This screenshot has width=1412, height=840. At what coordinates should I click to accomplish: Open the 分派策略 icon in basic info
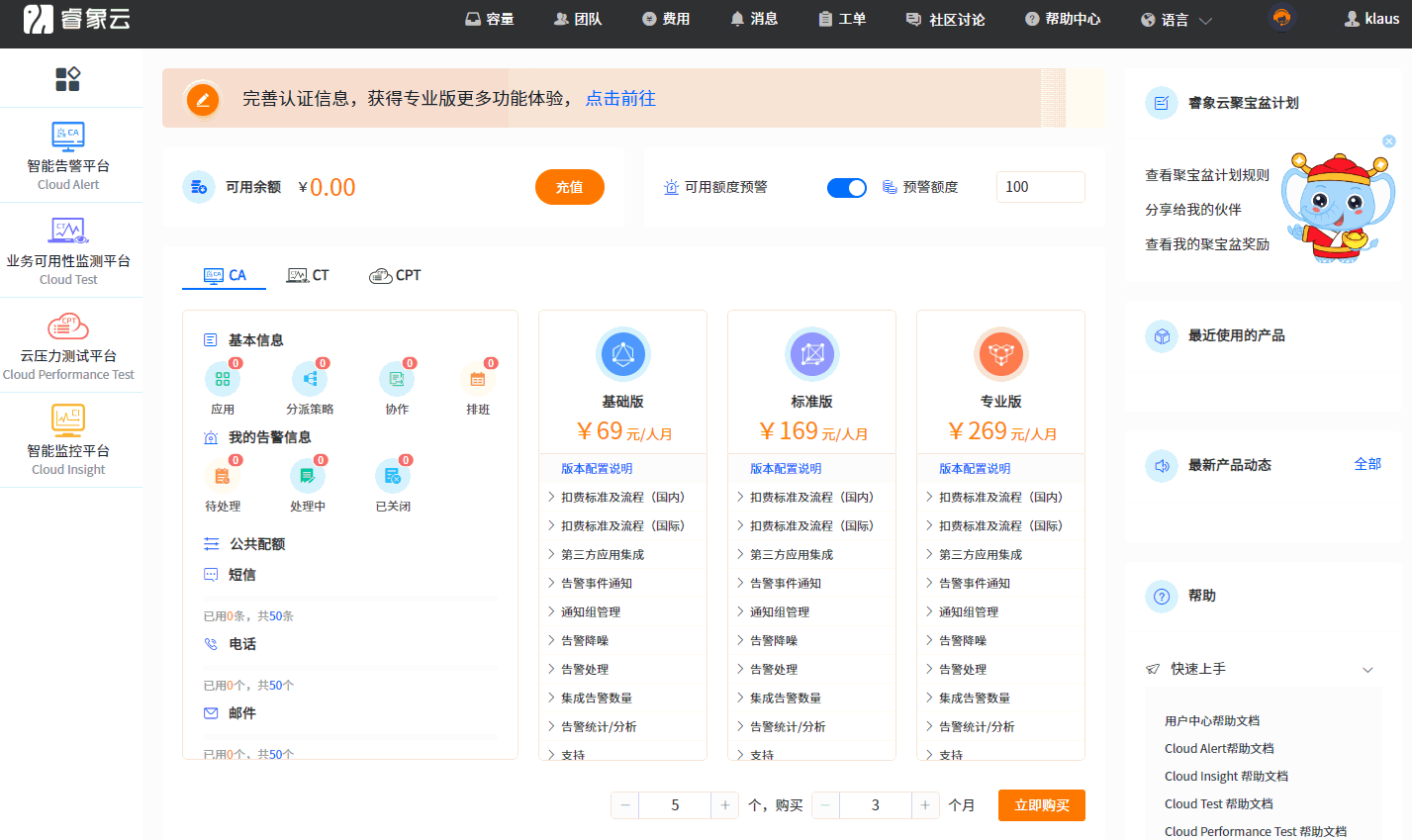pos(310,379)
